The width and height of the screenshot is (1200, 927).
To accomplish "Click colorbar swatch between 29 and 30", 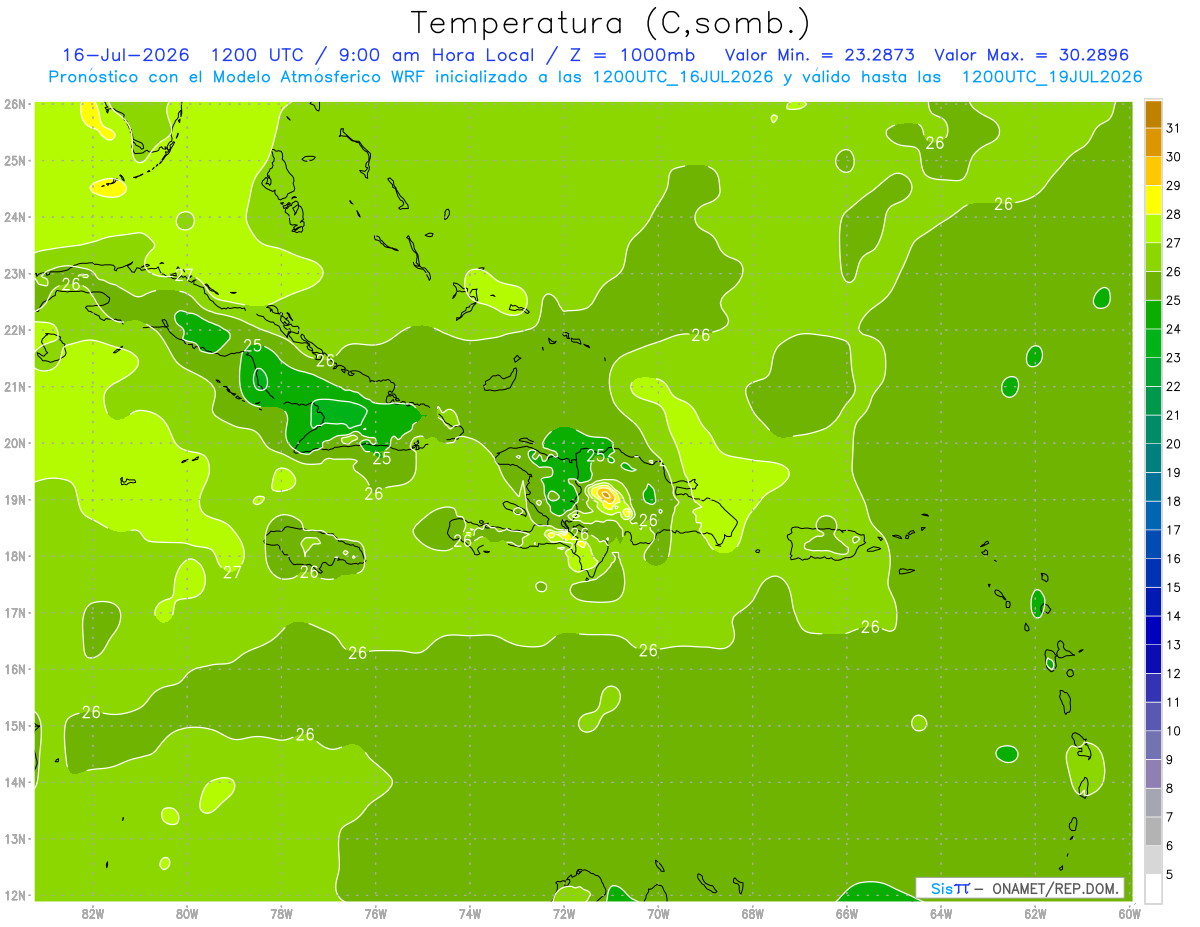I will pyautogui.click(x=1153, y=172).
